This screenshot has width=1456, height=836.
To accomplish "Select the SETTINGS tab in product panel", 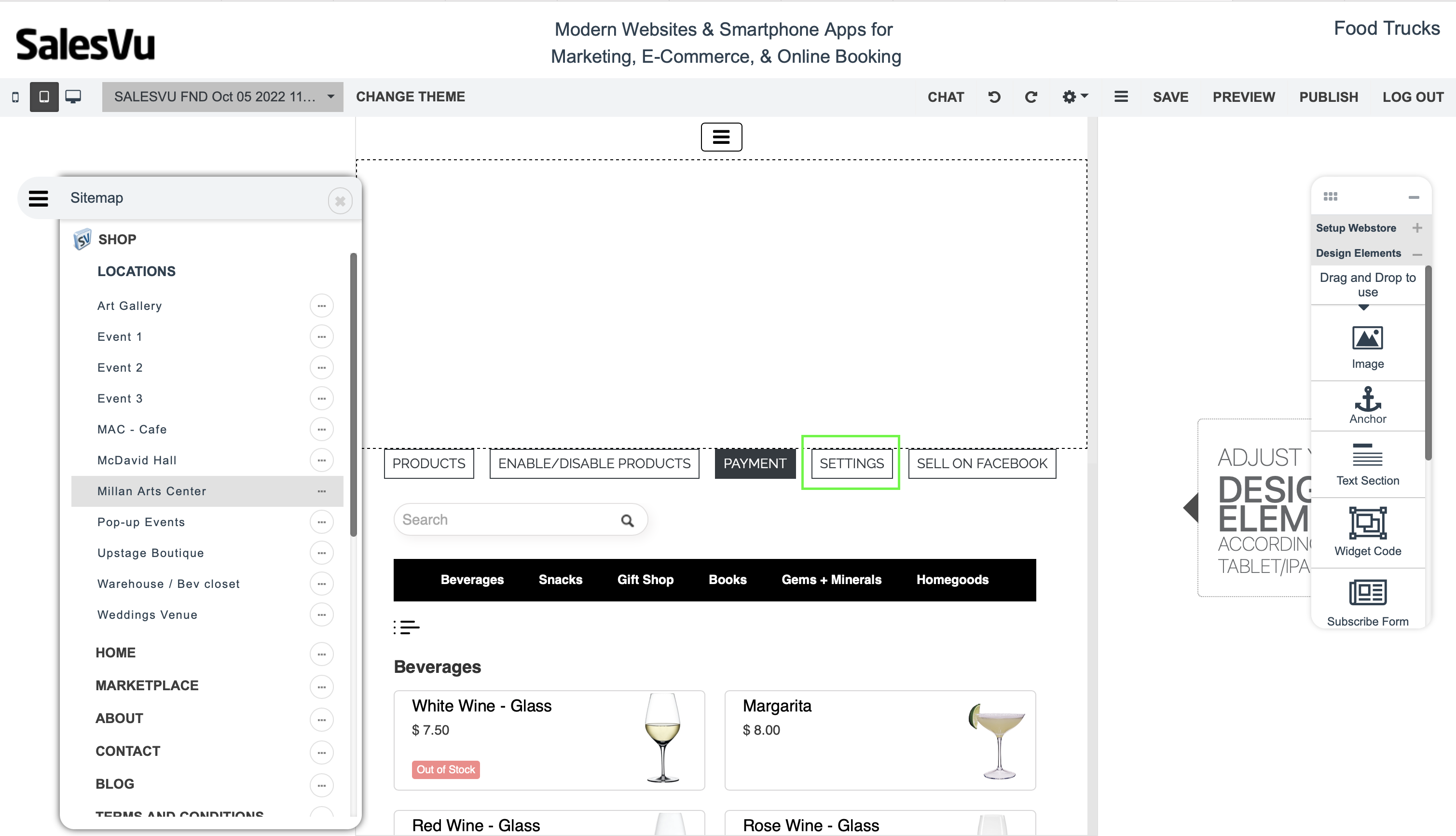I will [x=851, y=463].
